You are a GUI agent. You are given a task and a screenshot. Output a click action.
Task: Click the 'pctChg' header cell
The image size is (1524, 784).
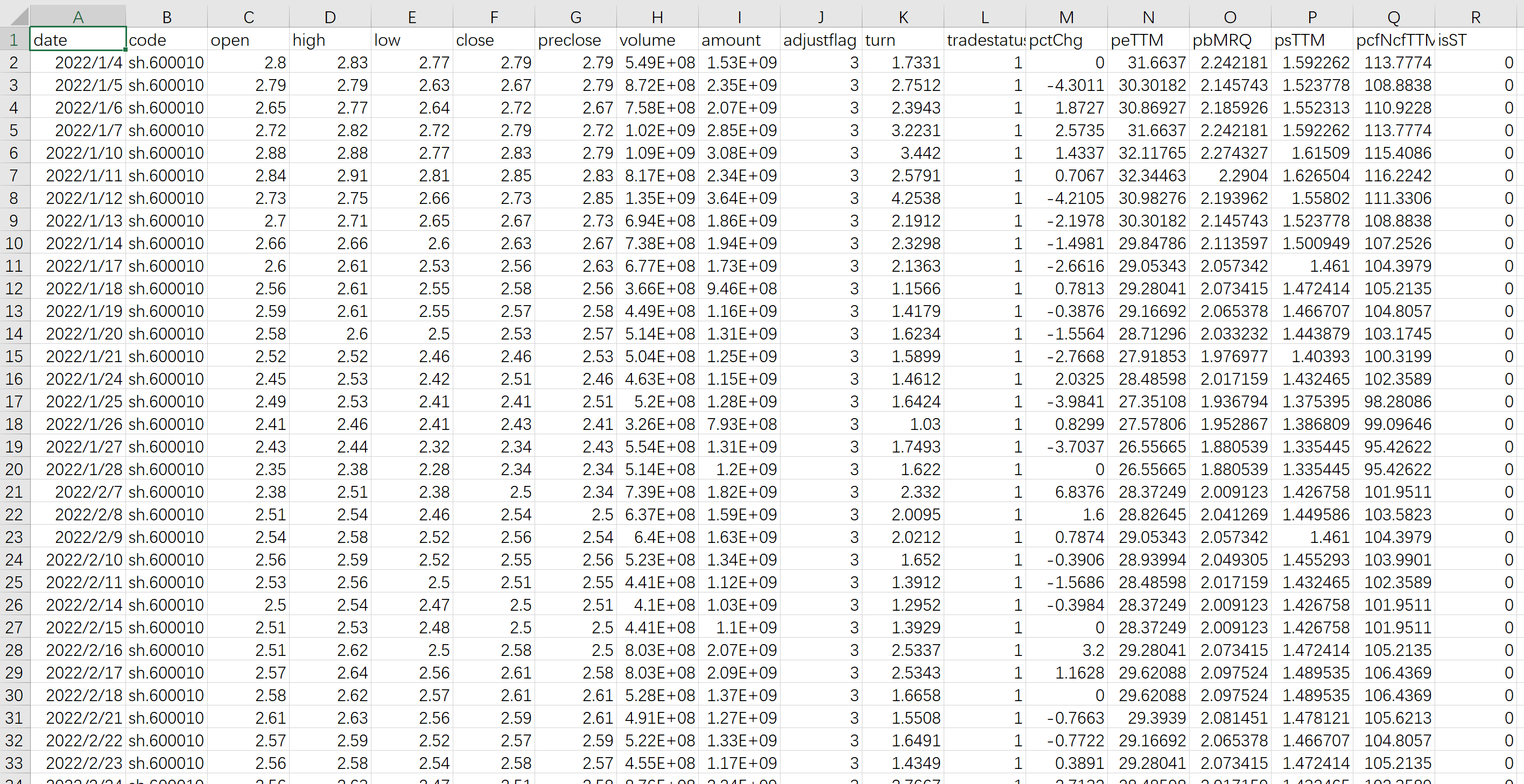point(1066,40)
